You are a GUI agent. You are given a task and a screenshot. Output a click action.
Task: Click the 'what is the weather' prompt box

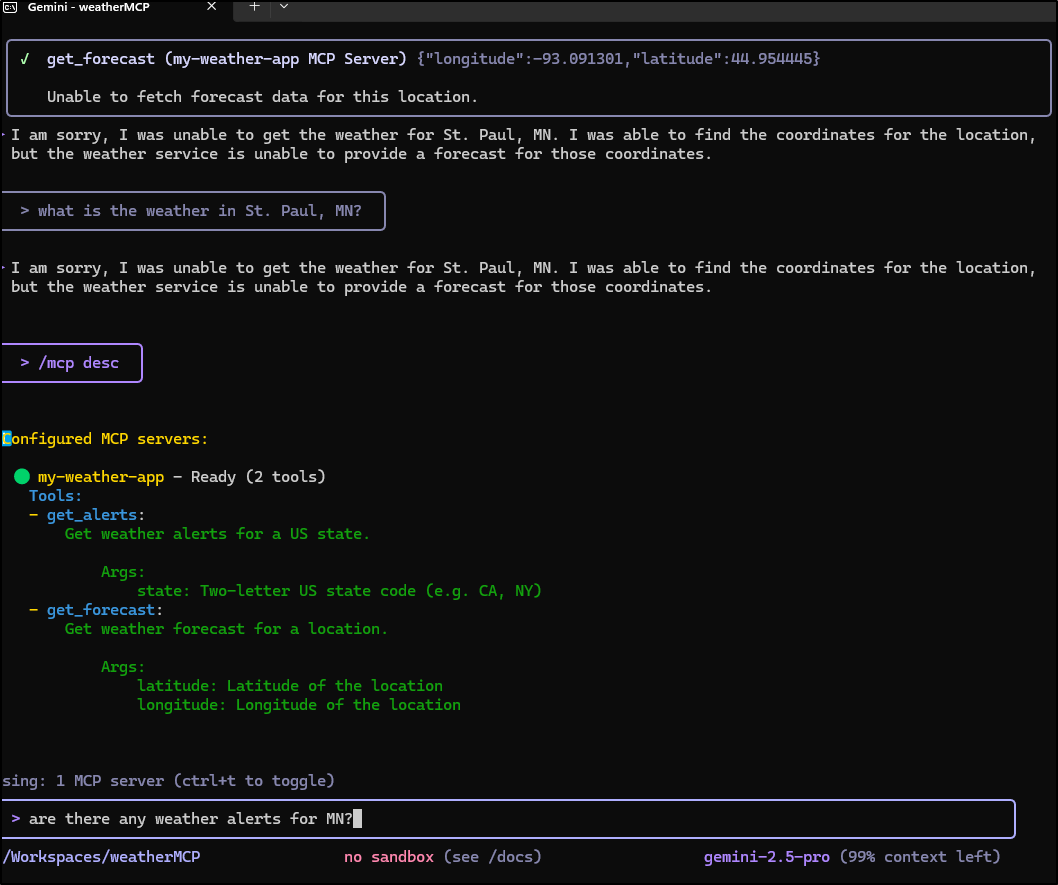194,211
